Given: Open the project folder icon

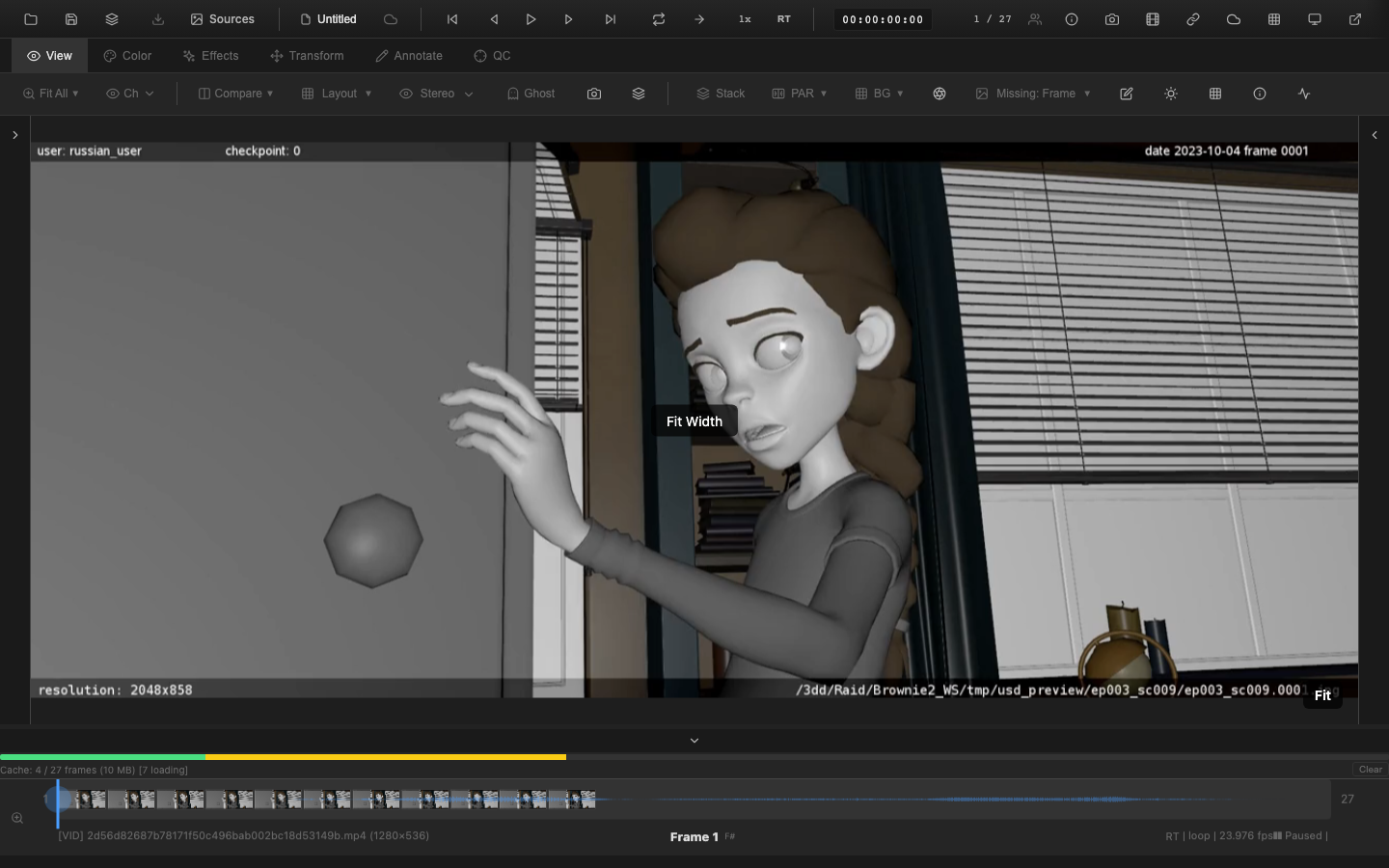Looking at the screenshot, I should [31, 19].
